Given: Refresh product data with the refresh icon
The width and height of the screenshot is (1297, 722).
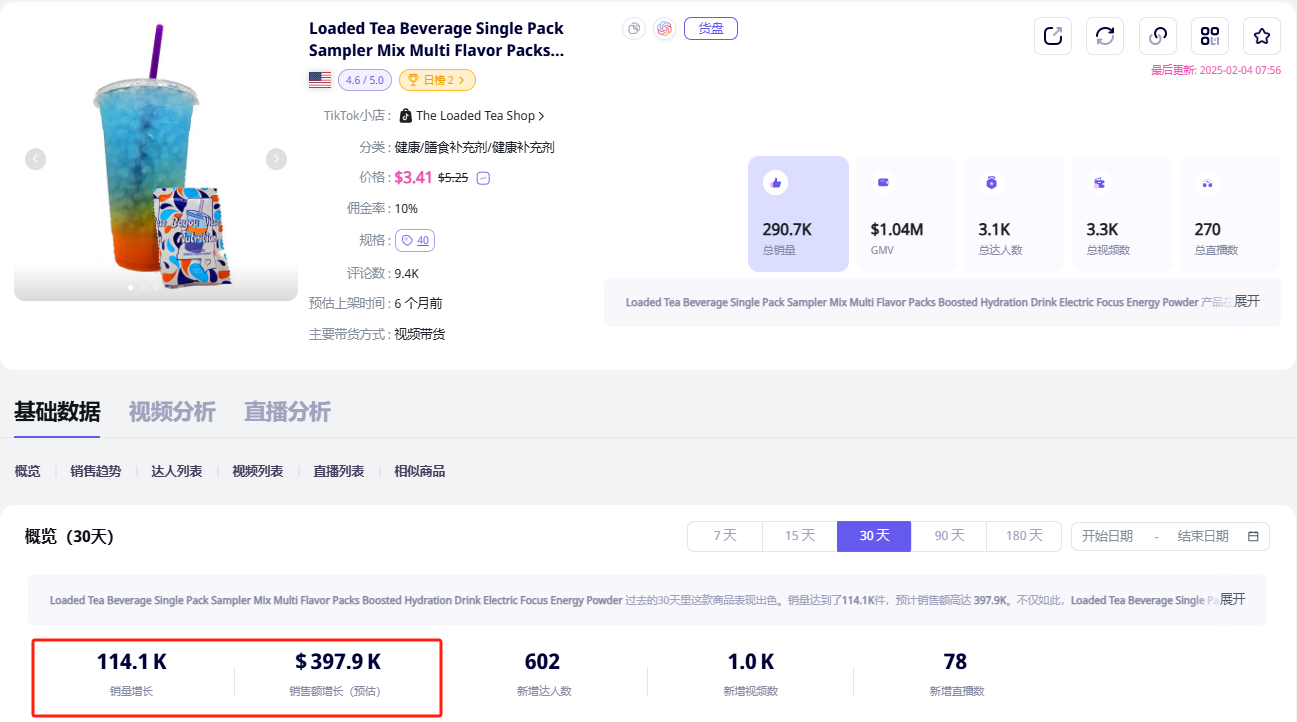Looking at the screenshot, I should [1105, 36].
